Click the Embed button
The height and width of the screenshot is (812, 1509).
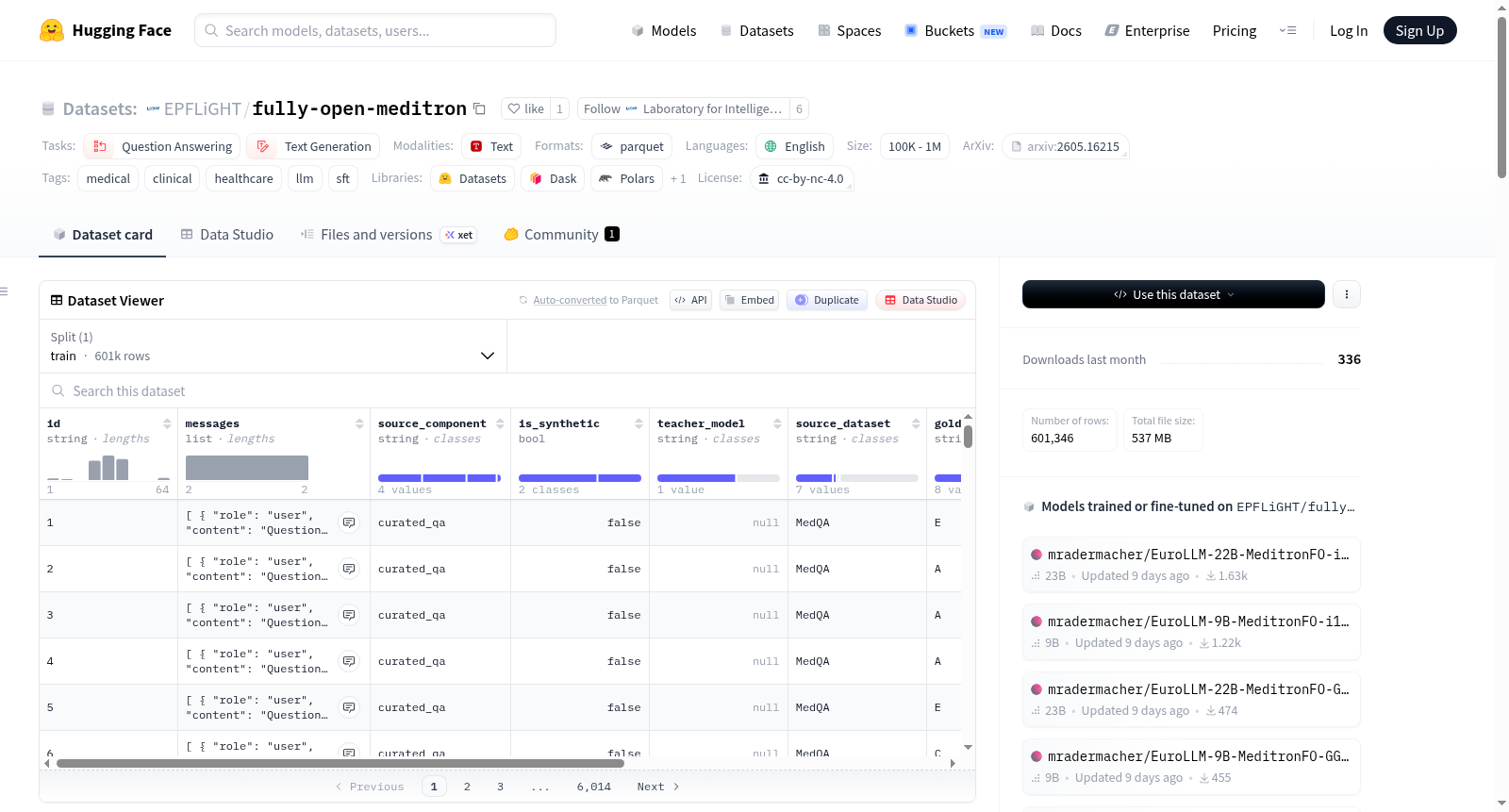[749, 300]
